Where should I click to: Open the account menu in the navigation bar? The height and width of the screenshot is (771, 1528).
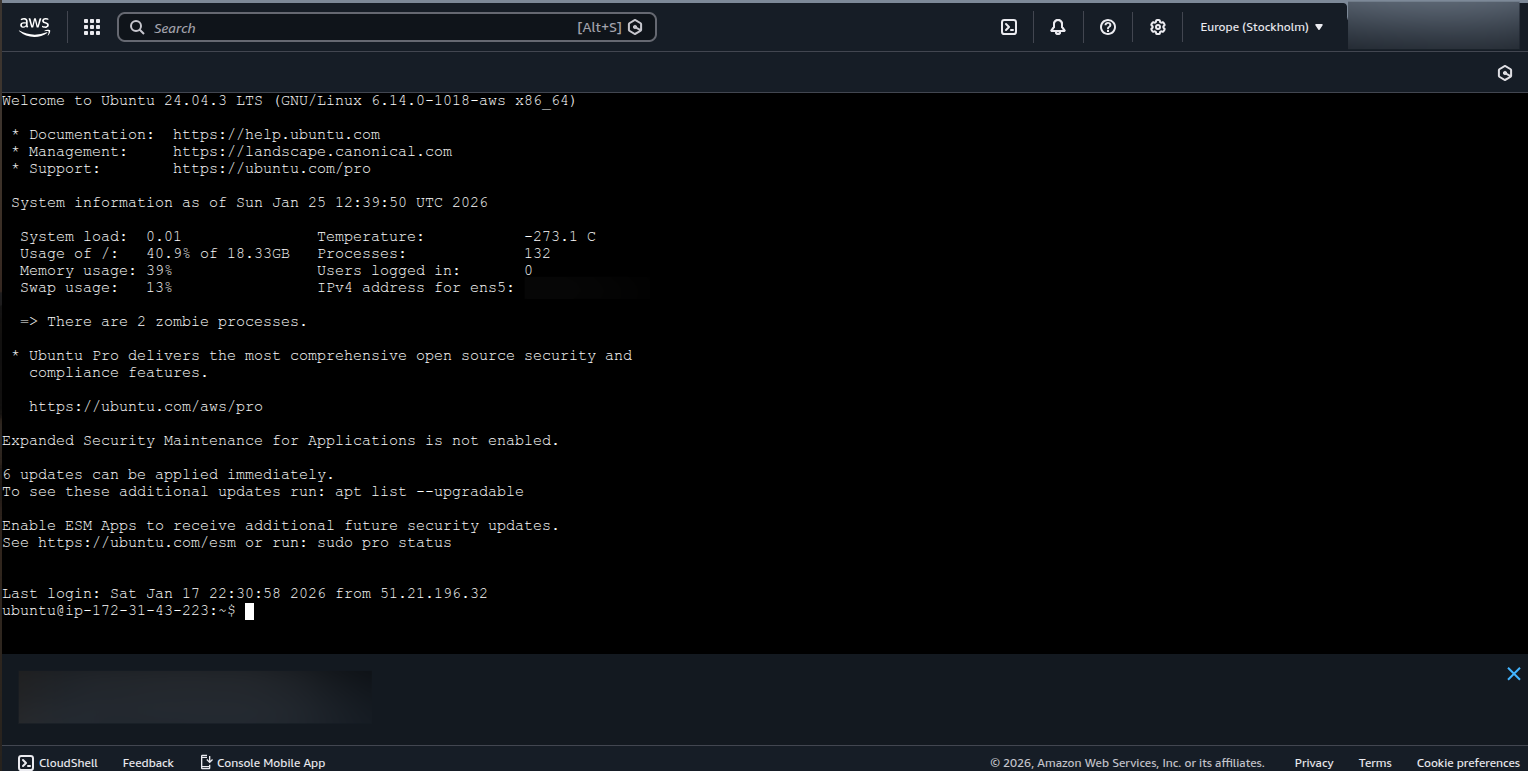[1432, 27]
